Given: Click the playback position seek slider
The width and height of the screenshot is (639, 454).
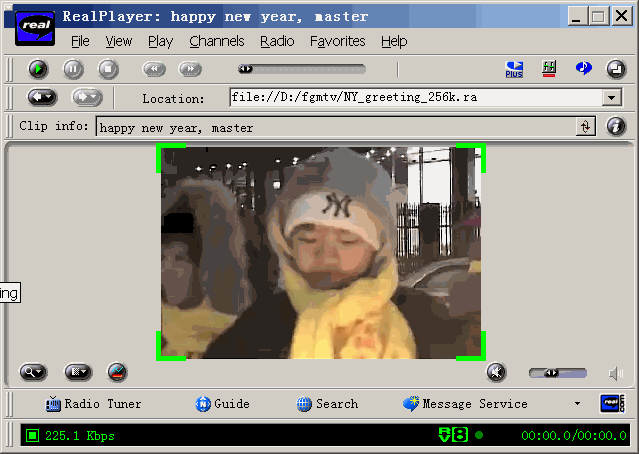Looking at the screenshot, I should pos(301,69).
